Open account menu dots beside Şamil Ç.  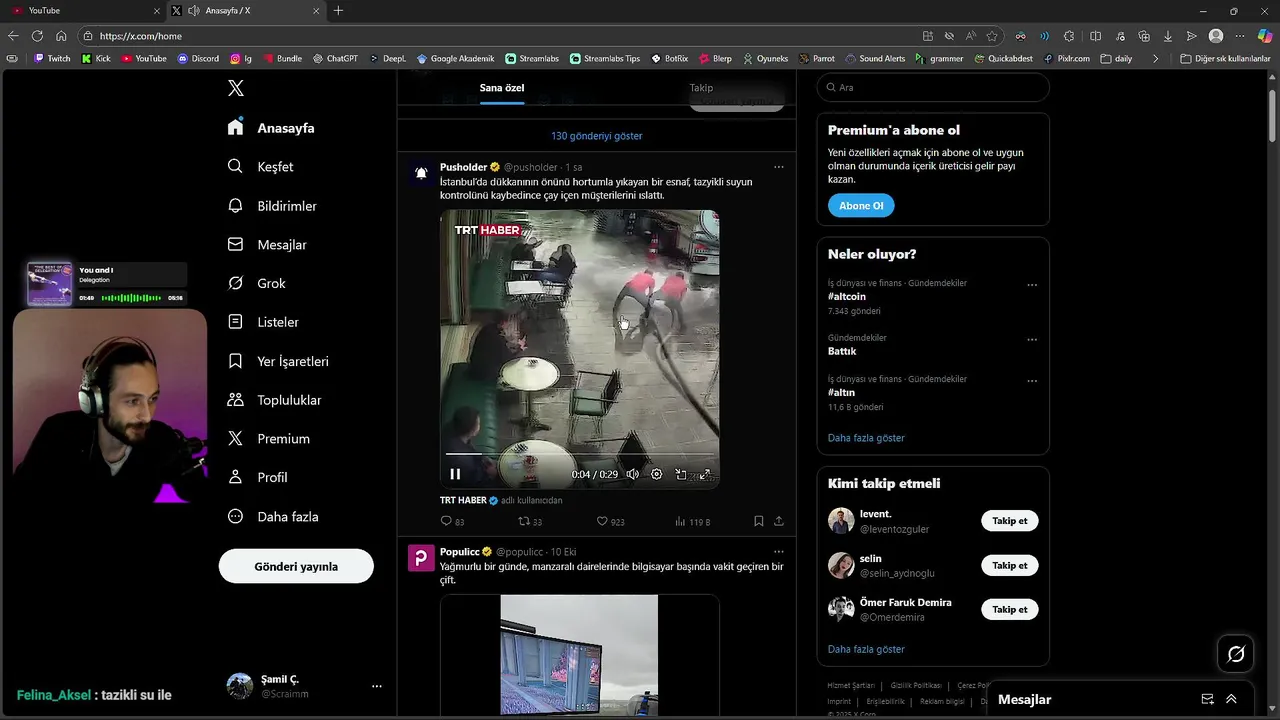click(x=377, y=686)
